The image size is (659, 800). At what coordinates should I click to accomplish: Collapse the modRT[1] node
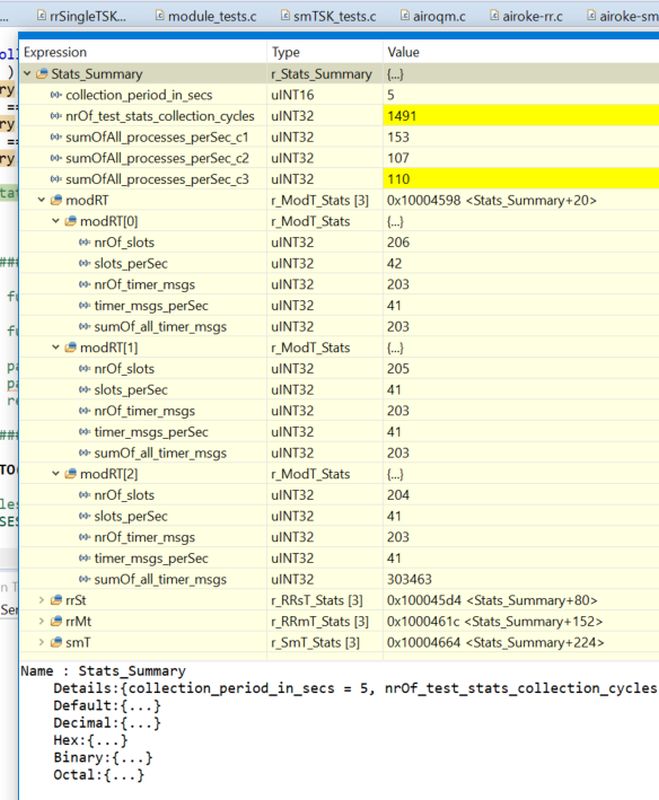pos(56,348)
